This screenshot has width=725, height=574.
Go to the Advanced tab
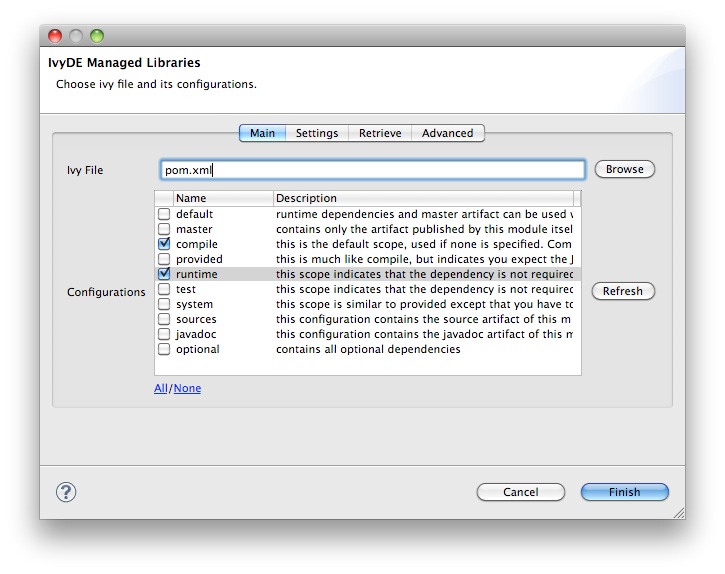click(x=447, y=133)
